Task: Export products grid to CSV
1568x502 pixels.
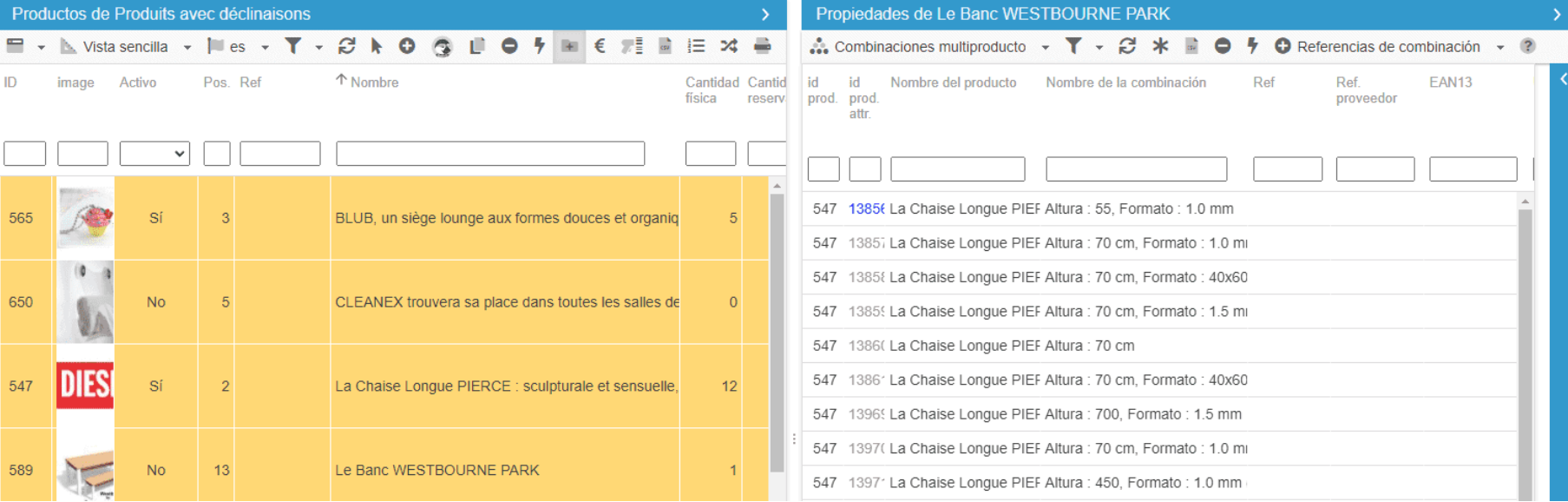Action: pos(665,46)
